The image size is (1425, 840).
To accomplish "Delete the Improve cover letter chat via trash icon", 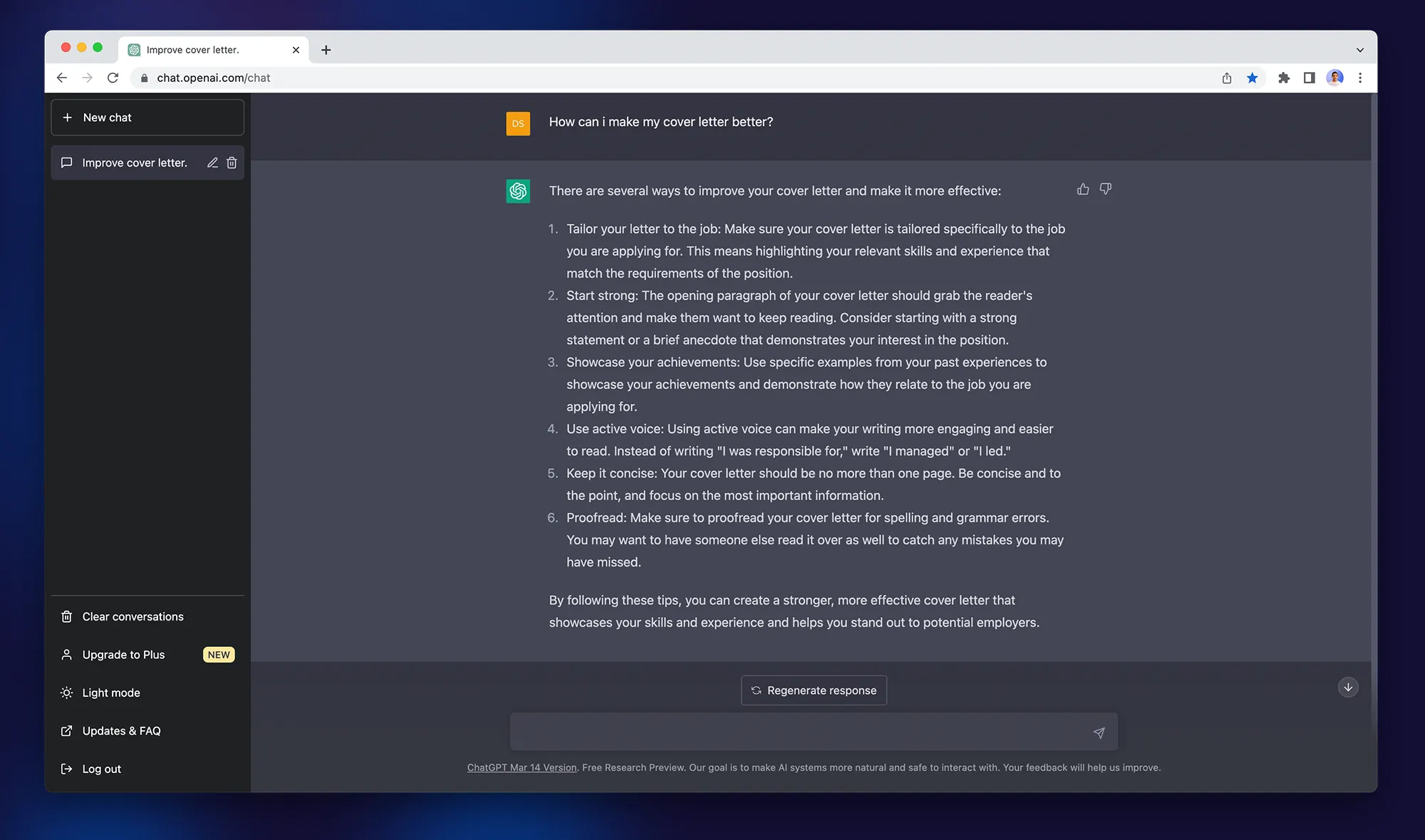I will point(232,162).
